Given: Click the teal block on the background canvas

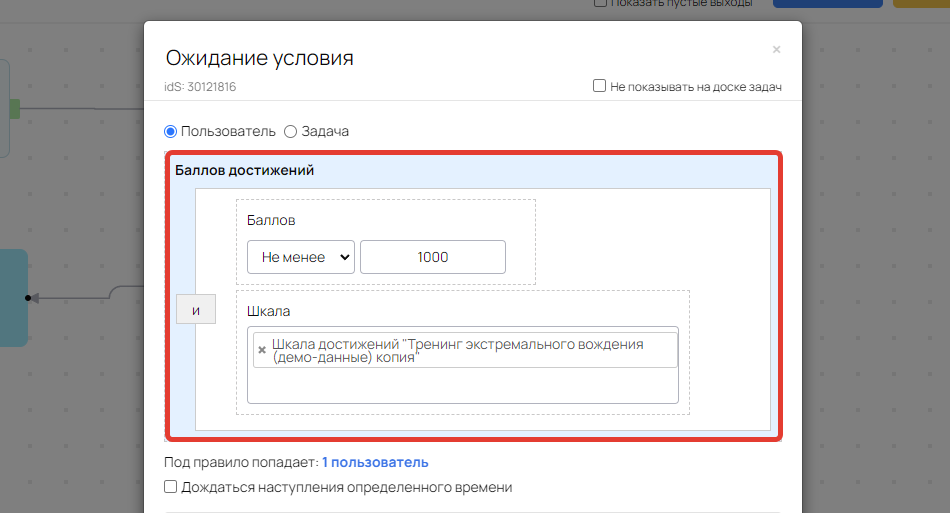Looking at the screenshot, I should [13, 298].
